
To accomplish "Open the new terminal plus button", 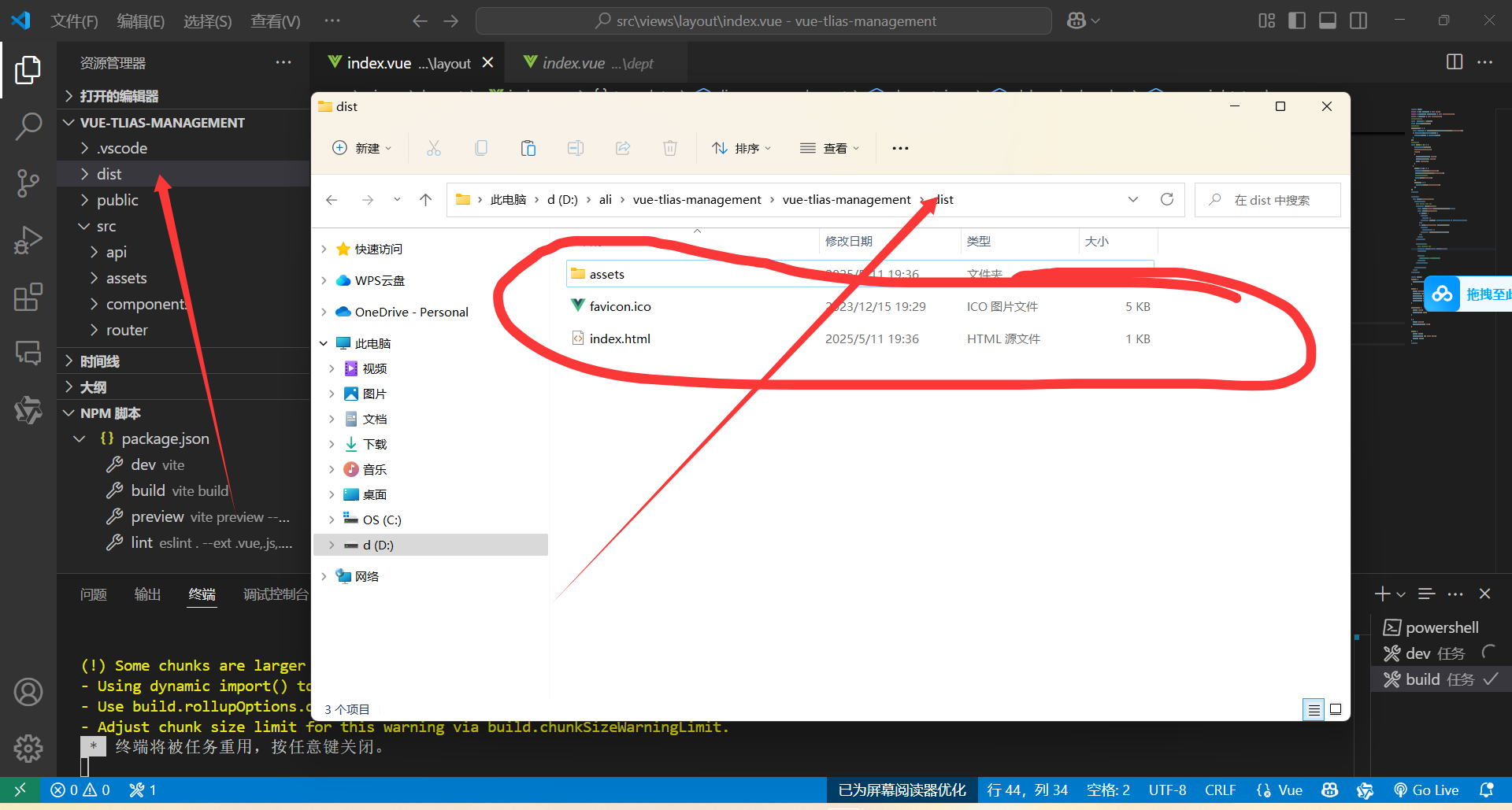I will [1382, 594].
